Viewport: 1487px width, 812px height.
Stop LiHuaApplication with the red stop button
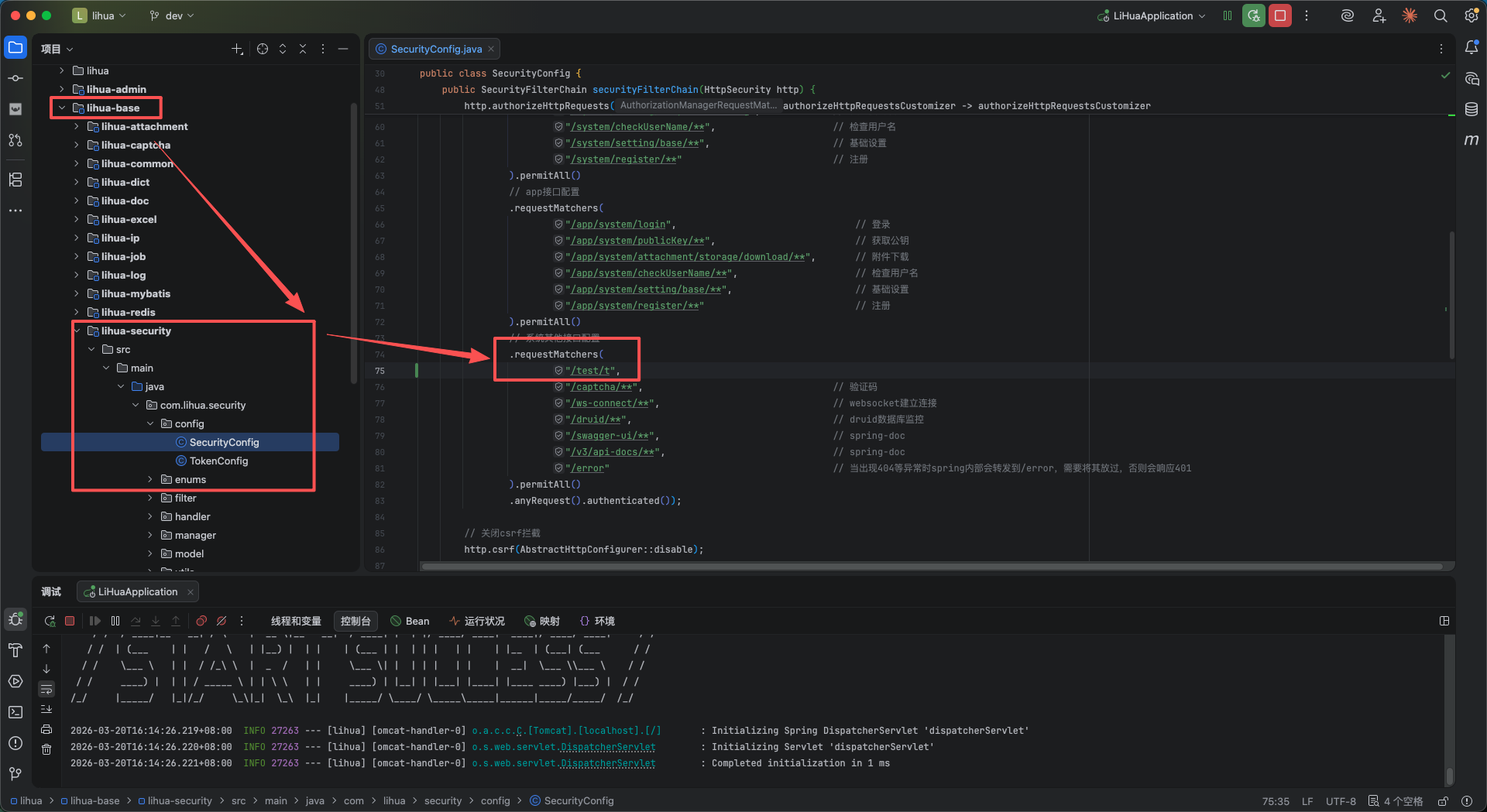(1280, 15)
